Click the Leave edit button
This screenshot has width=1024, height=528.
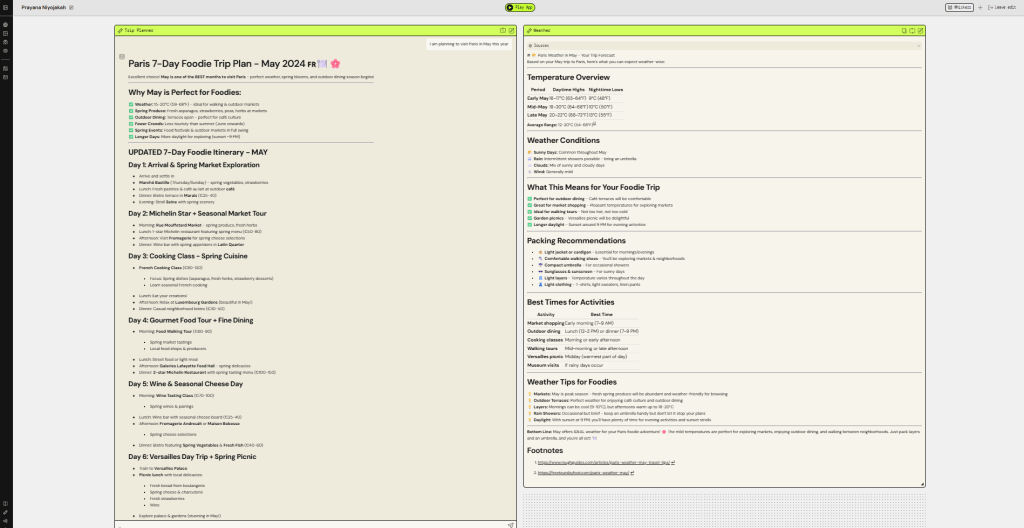click(x=1004, y=7)
